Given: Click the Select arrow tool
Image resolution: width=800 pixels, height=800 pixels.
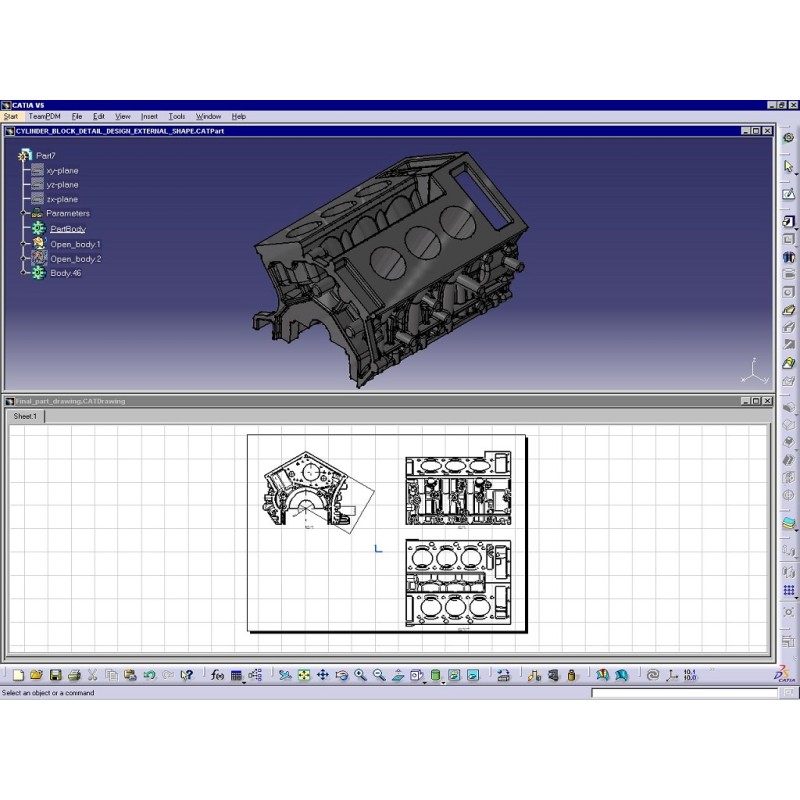Looking at the screenshot, I should point(788,166).
